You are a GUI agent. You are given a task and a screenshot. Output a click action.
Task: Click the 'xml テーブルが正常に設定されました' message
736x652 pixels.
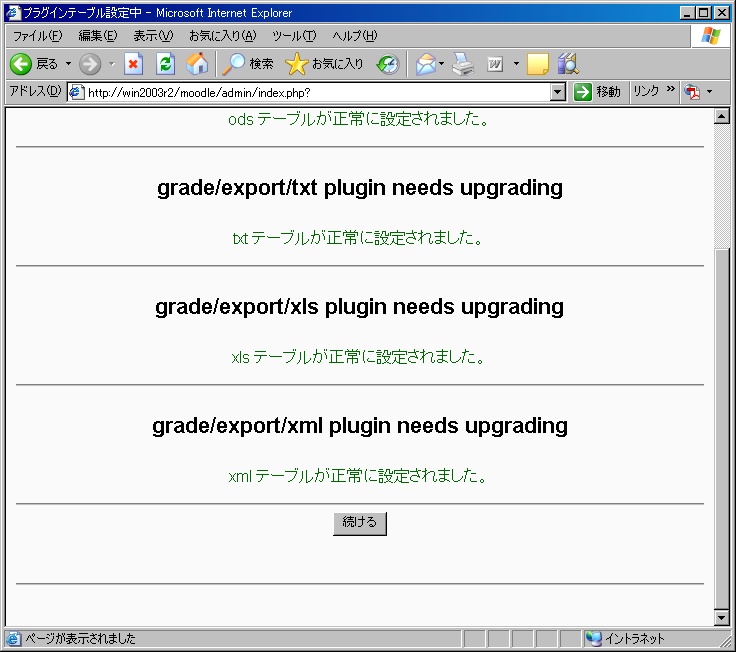358,476
